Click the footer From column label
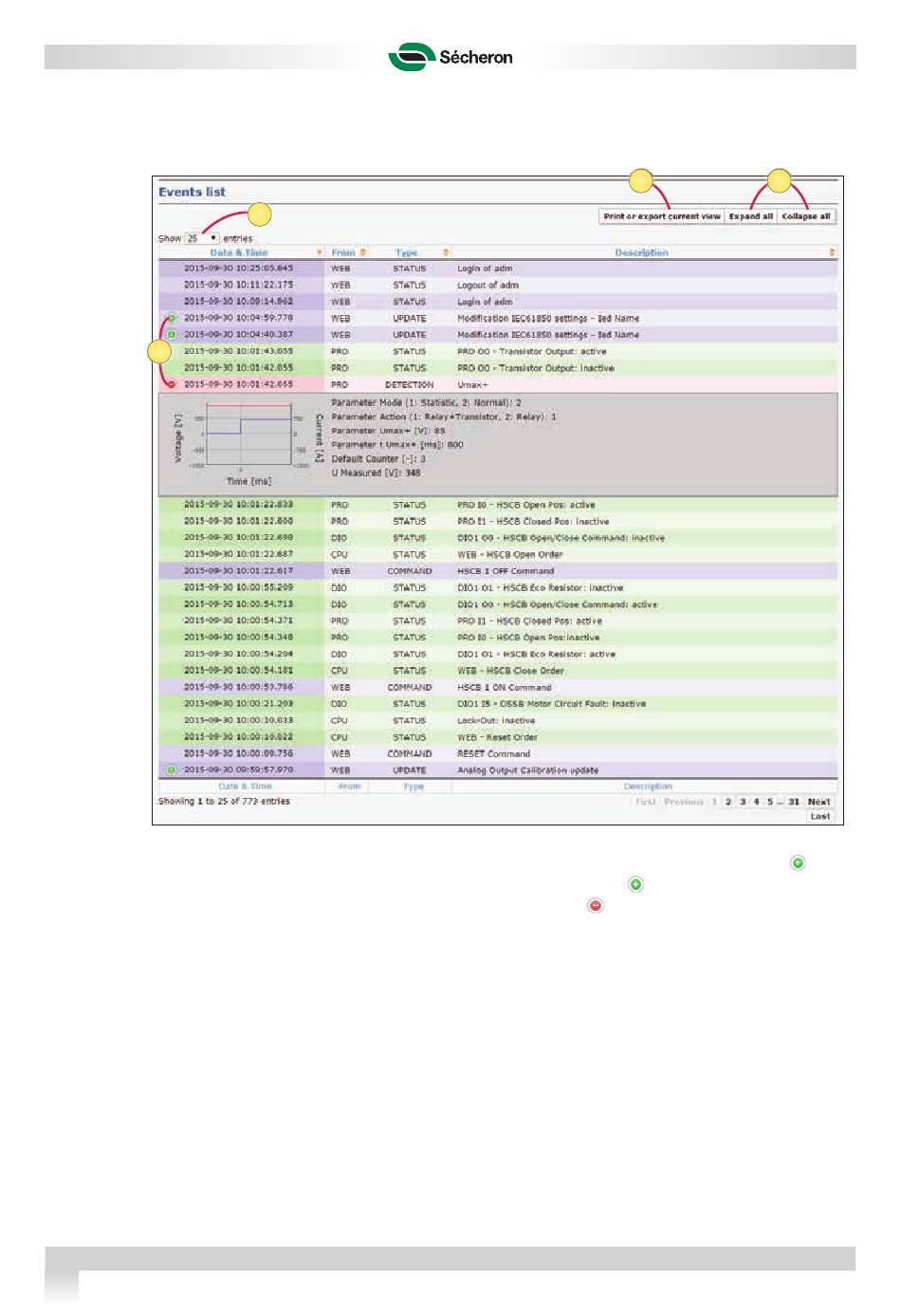Viewport: 901px width, 1316px height. pyautogui.click(x=350, y=787)
